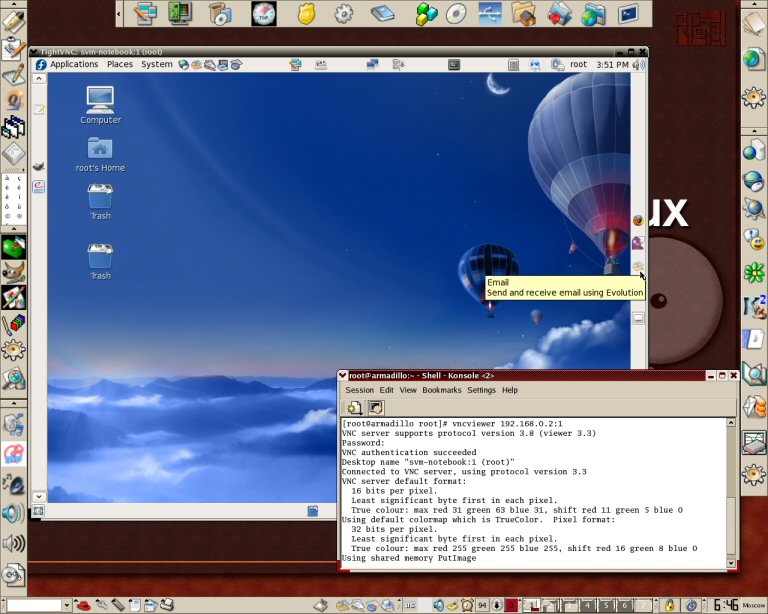This screenshot has width=768, height=614.
Task: Click the 6:46 clock in bottom taskbar
Action: tap(726, 606)
